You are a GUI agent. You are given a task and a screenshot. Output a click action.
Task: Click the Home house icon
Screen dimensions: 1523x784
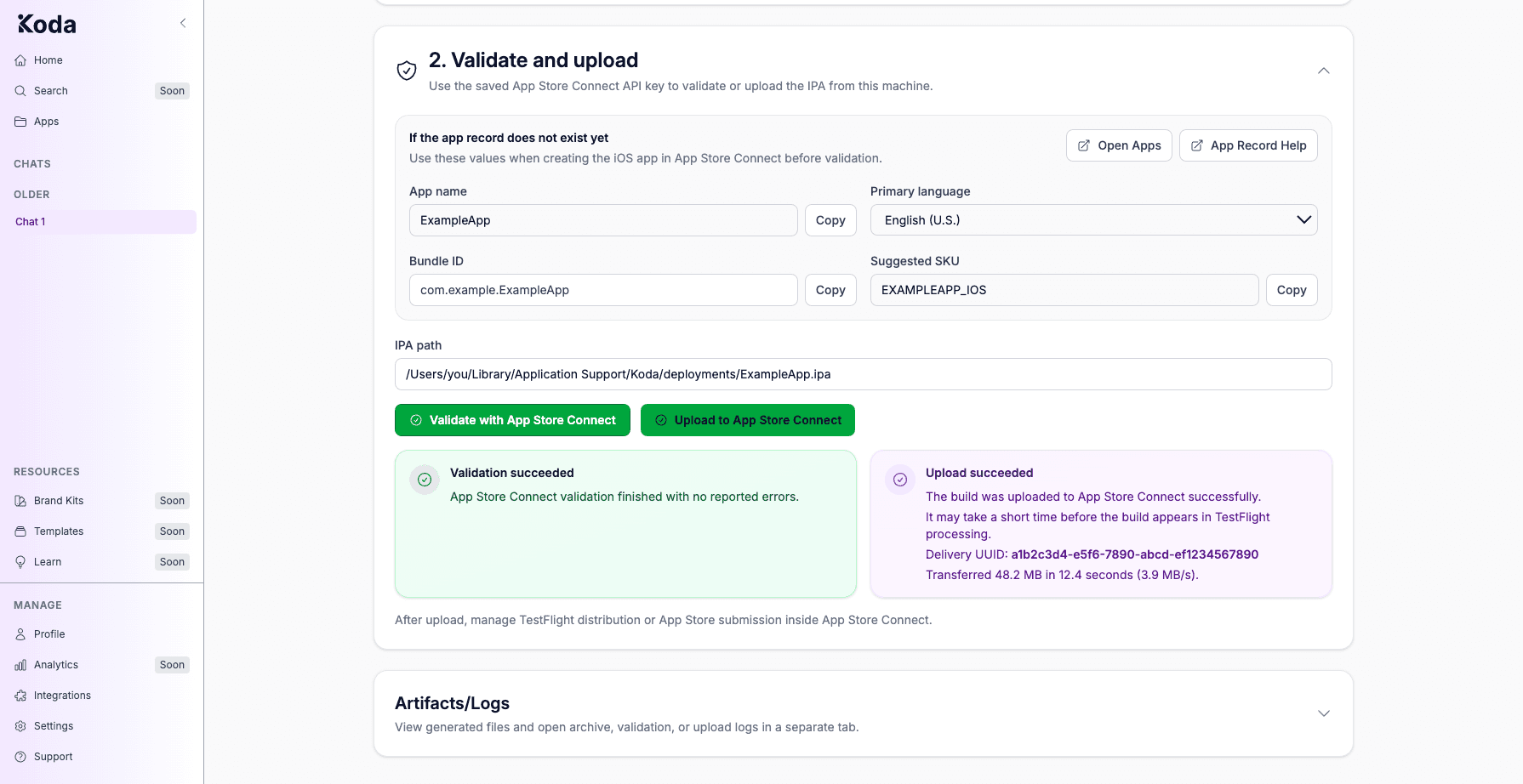click(x=20, y=60)
